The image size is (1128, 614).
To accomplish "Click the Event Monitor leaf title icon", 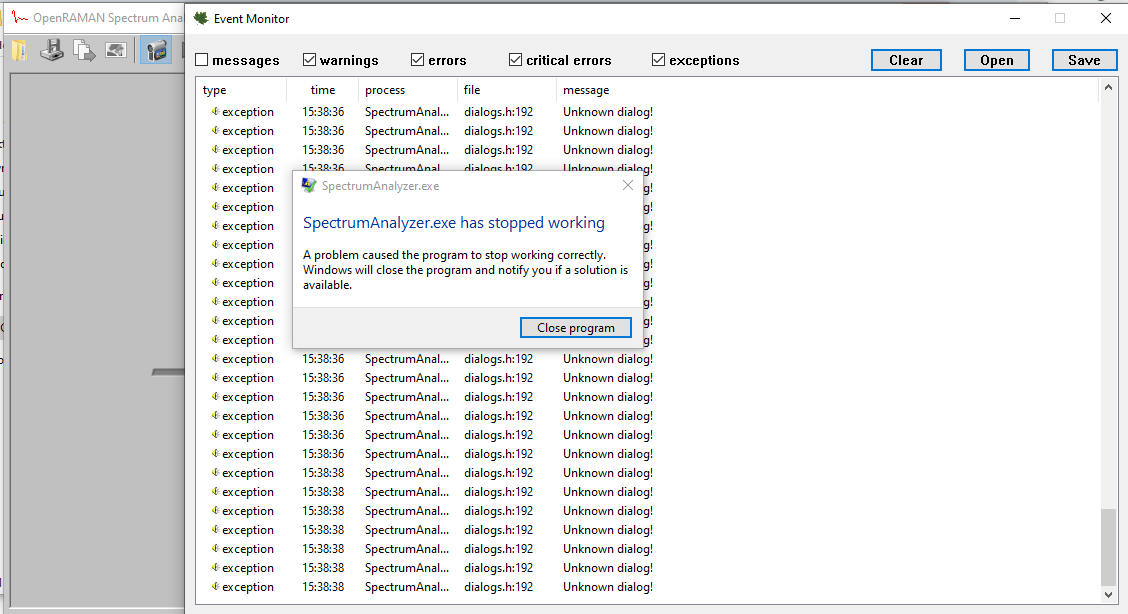I will 201,18.
